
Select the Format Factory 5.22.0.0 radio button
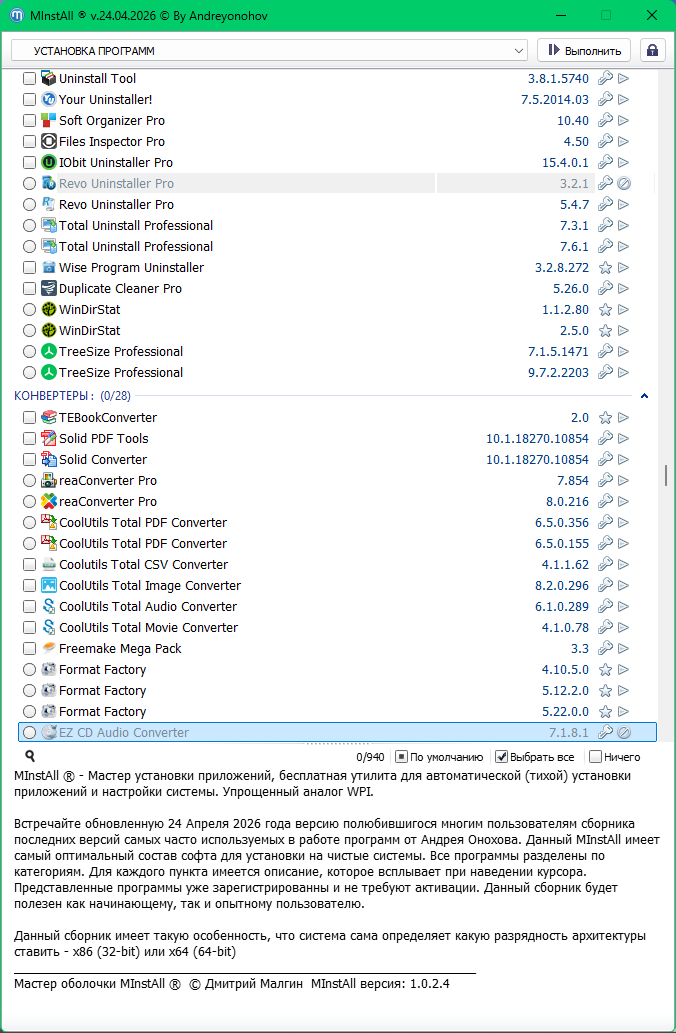coord(29,712)
